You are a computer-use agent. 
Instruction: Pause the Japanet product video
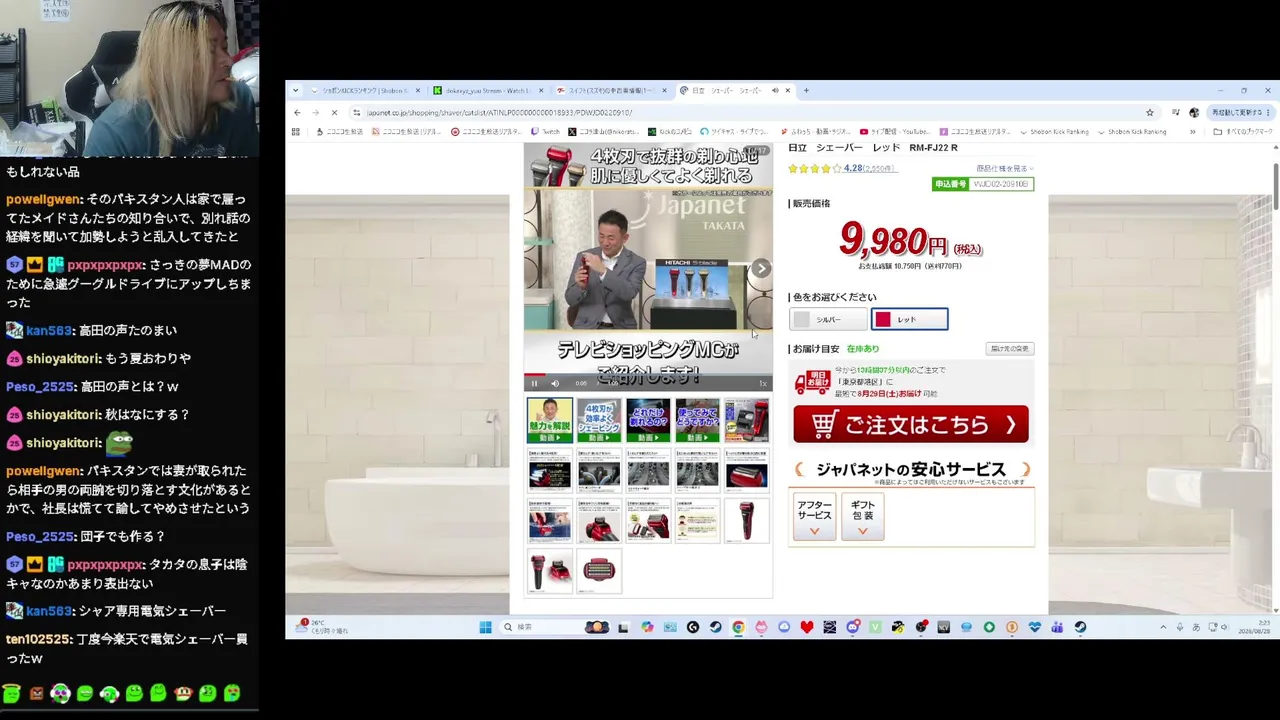point(534,383)
